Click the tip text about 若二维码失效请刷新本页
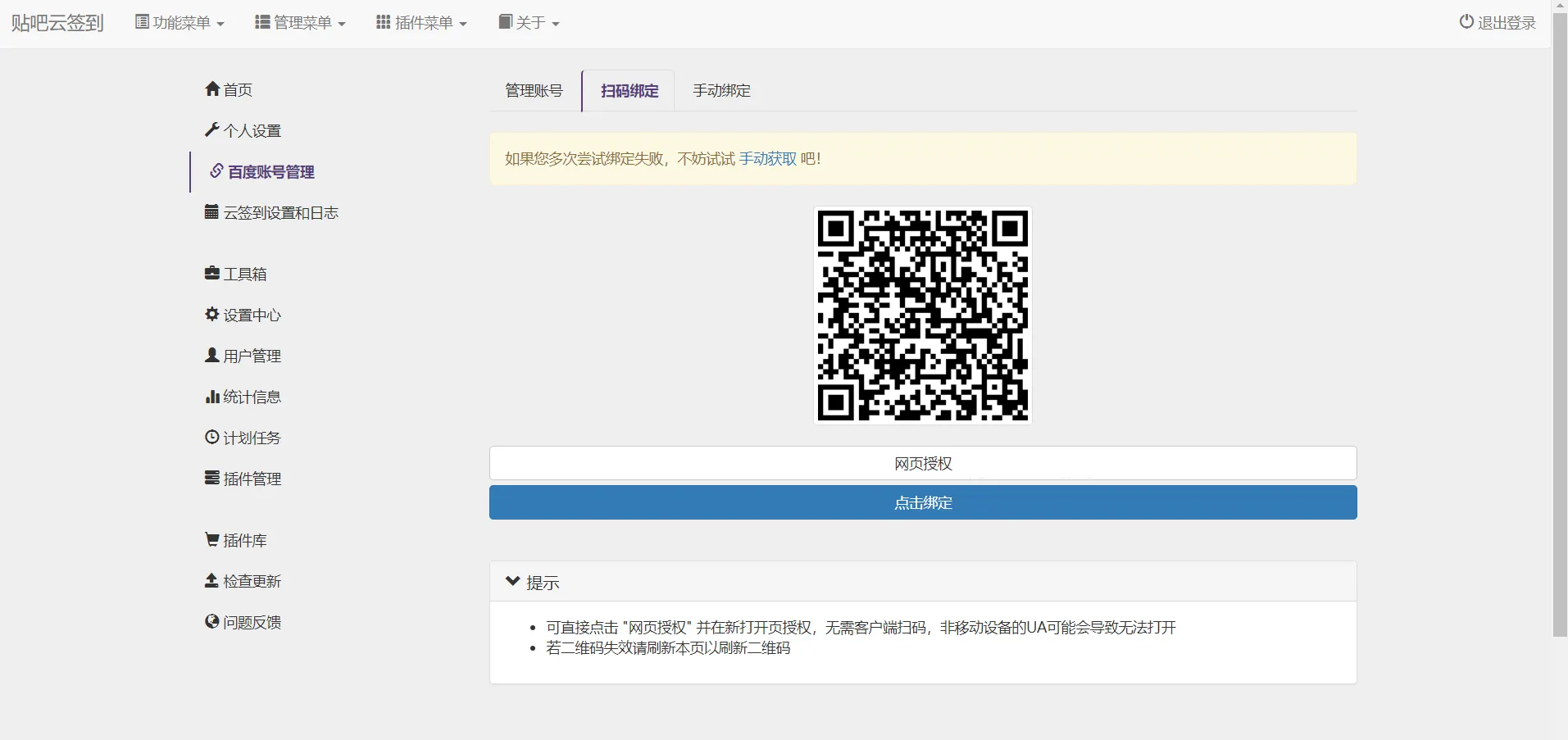The height and width of the screenshot is (740, 1568). click(668, 647)
